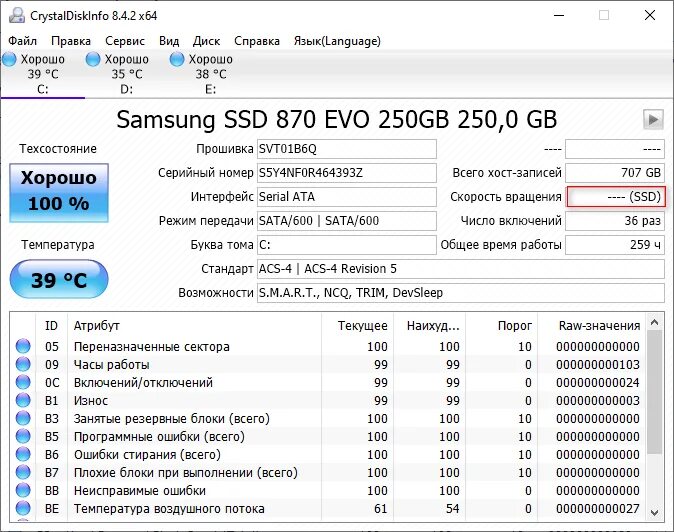
Task: Click raw value 000000000027
Action: click(597, 509)
